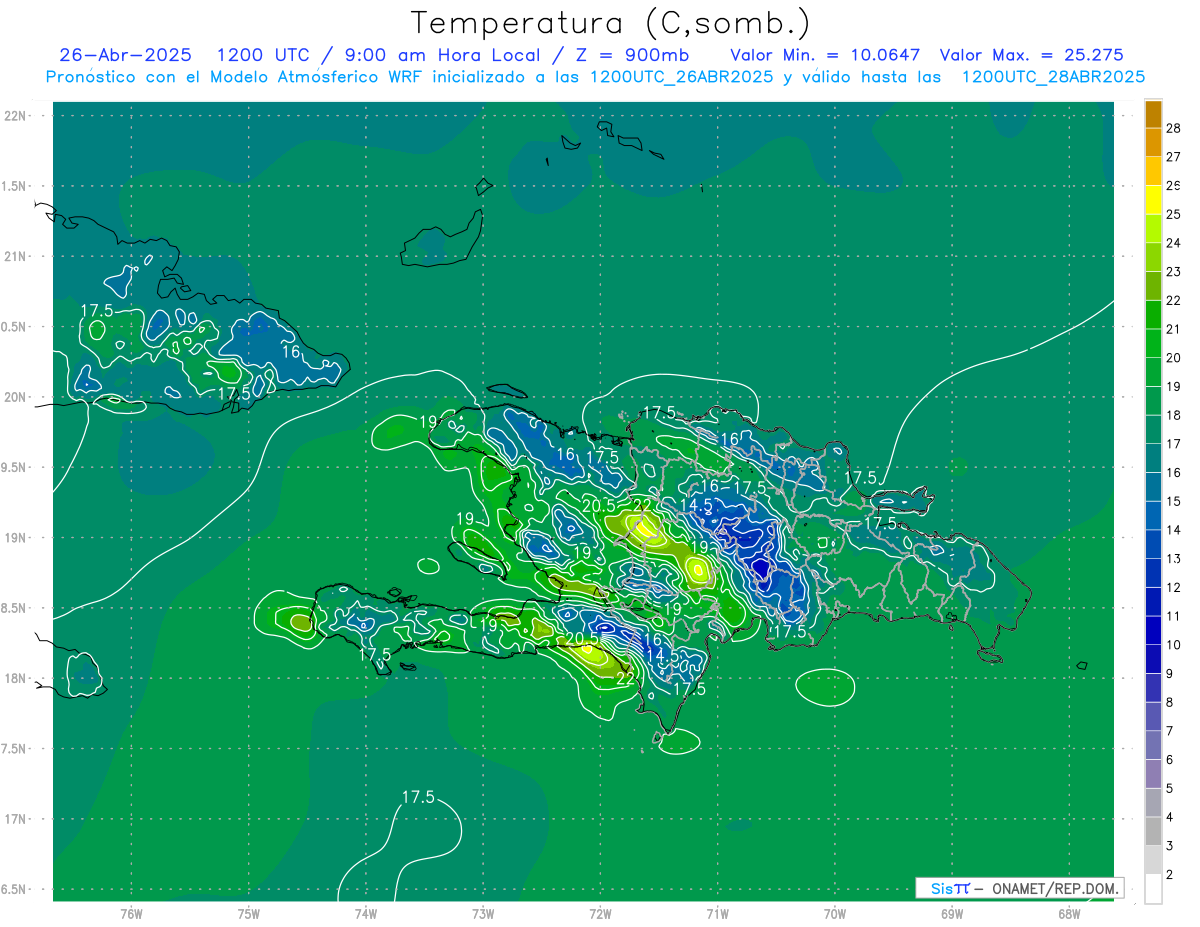
Task: Click the legend value '18'
Action: point(1174,415)
